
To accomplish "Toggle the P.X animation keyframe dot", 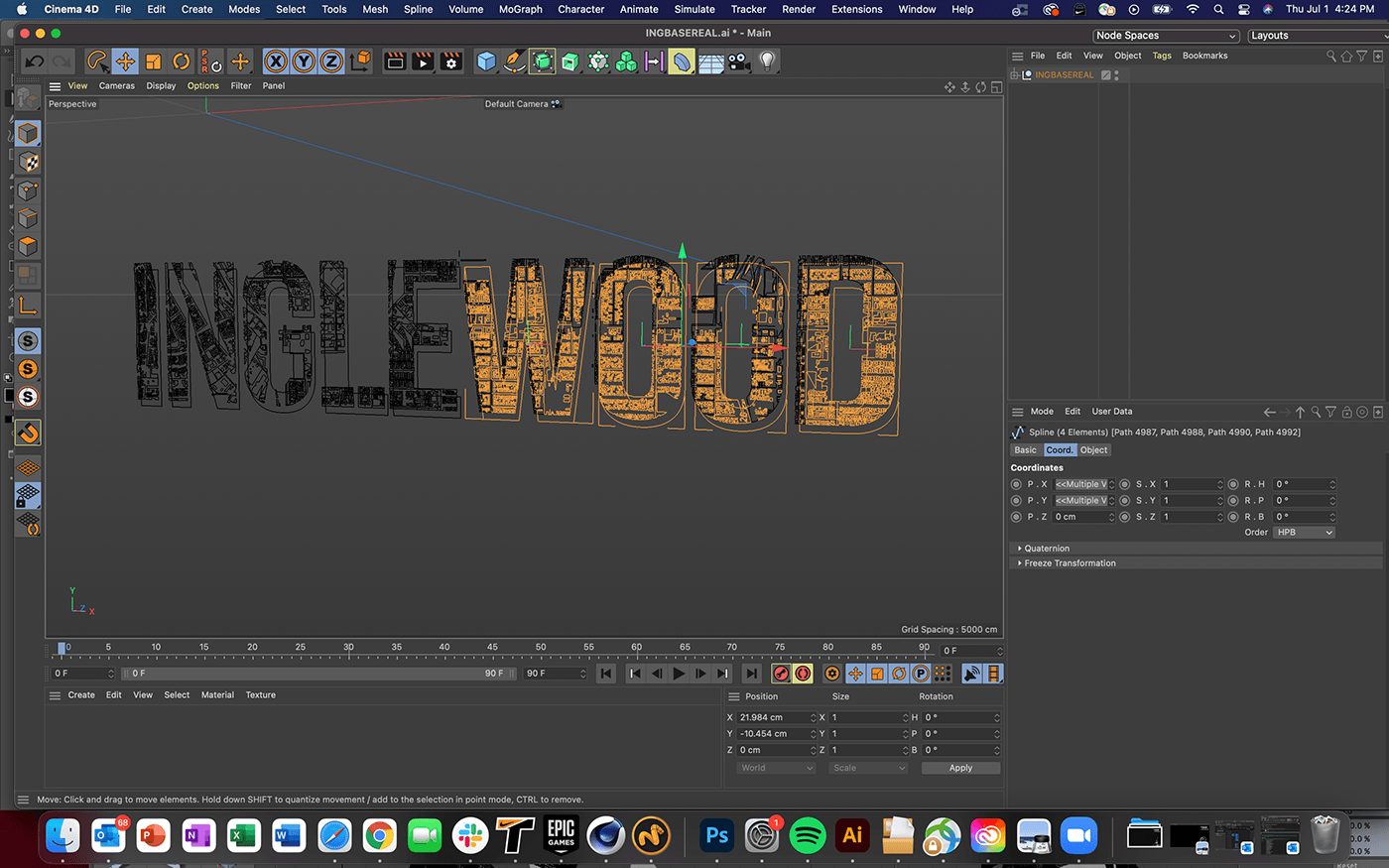I will [1016, 484].
